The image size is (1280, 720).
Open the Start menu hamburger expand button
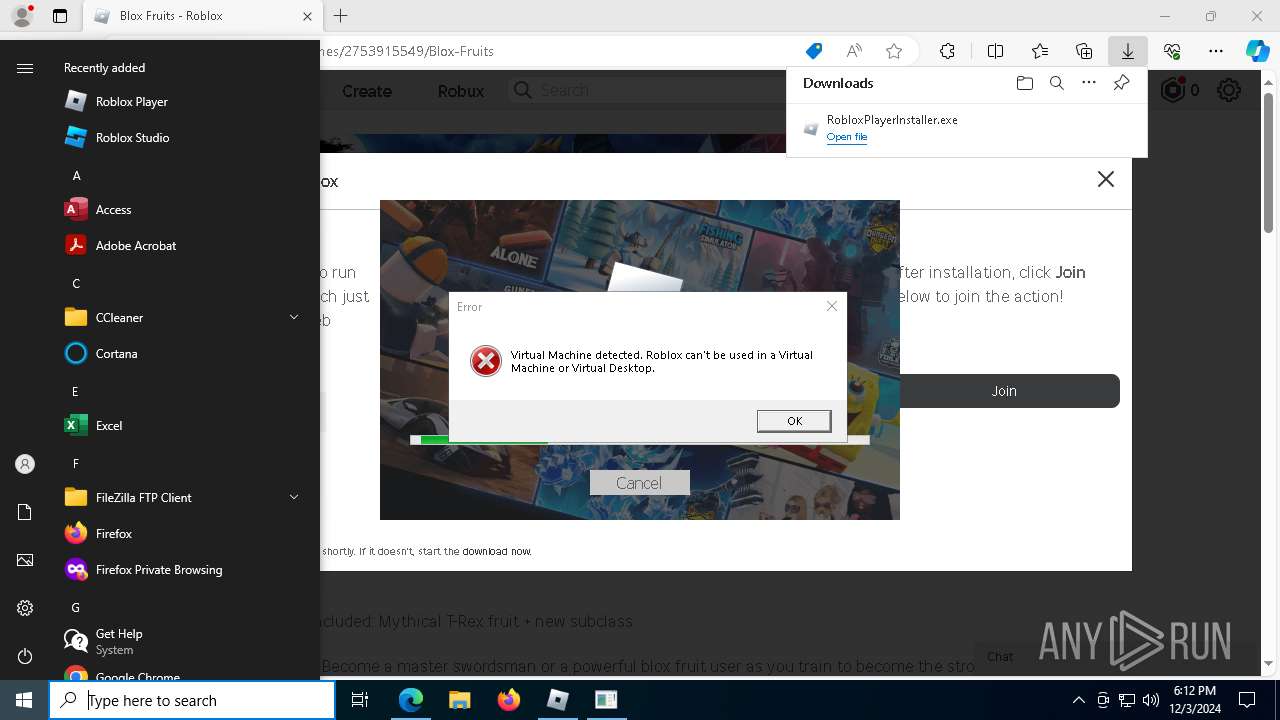tap(25, 68)
